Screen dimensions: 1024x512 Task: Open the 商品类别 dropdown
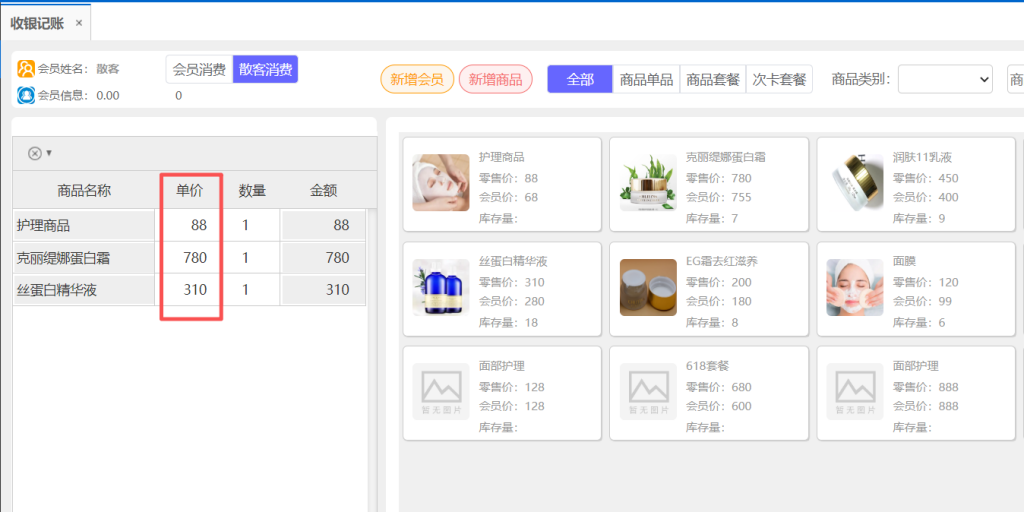(944, 79)
